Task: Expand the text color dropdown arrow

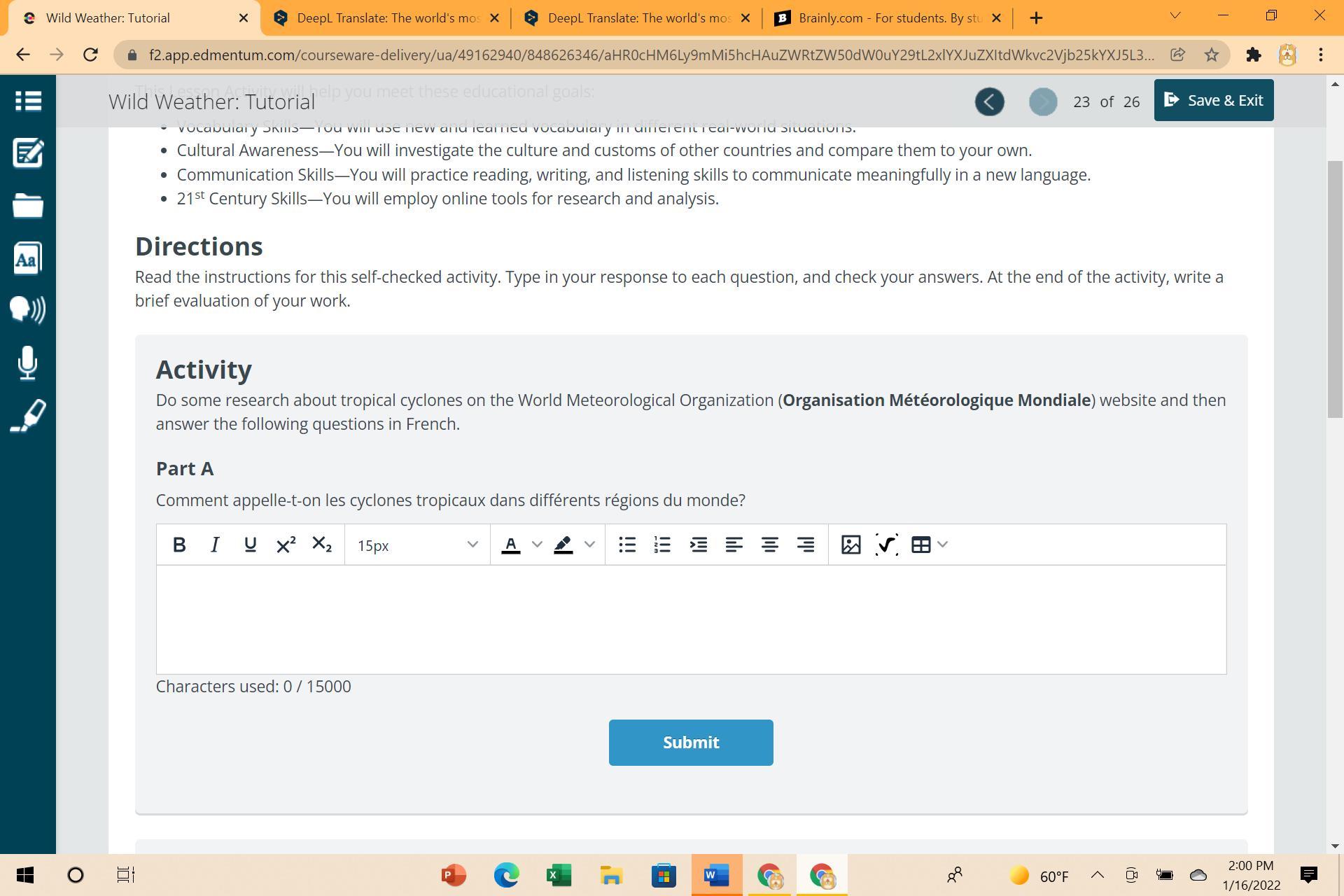Action: (537, 545)
